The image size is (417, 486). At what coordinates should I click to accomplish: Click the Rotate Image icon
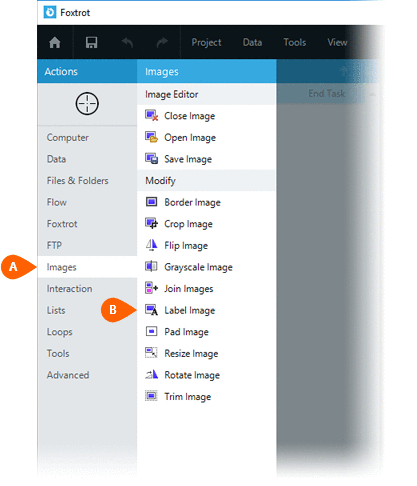[x=152, y=375]
